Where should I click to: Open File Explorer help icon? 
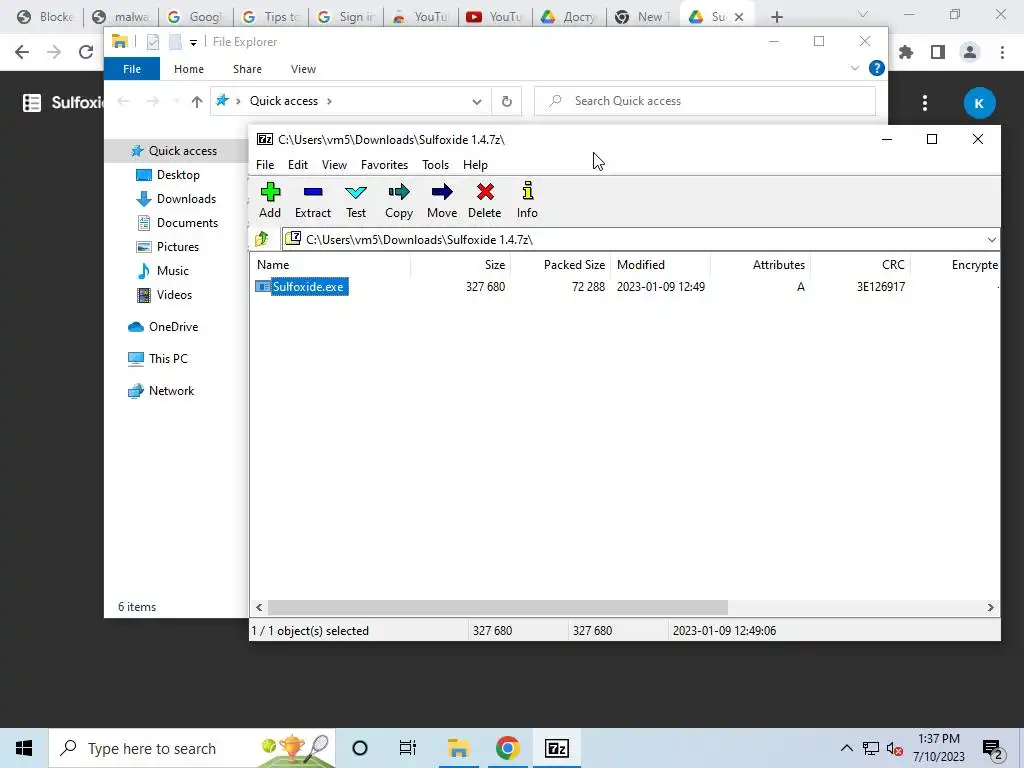coord(876,68)
